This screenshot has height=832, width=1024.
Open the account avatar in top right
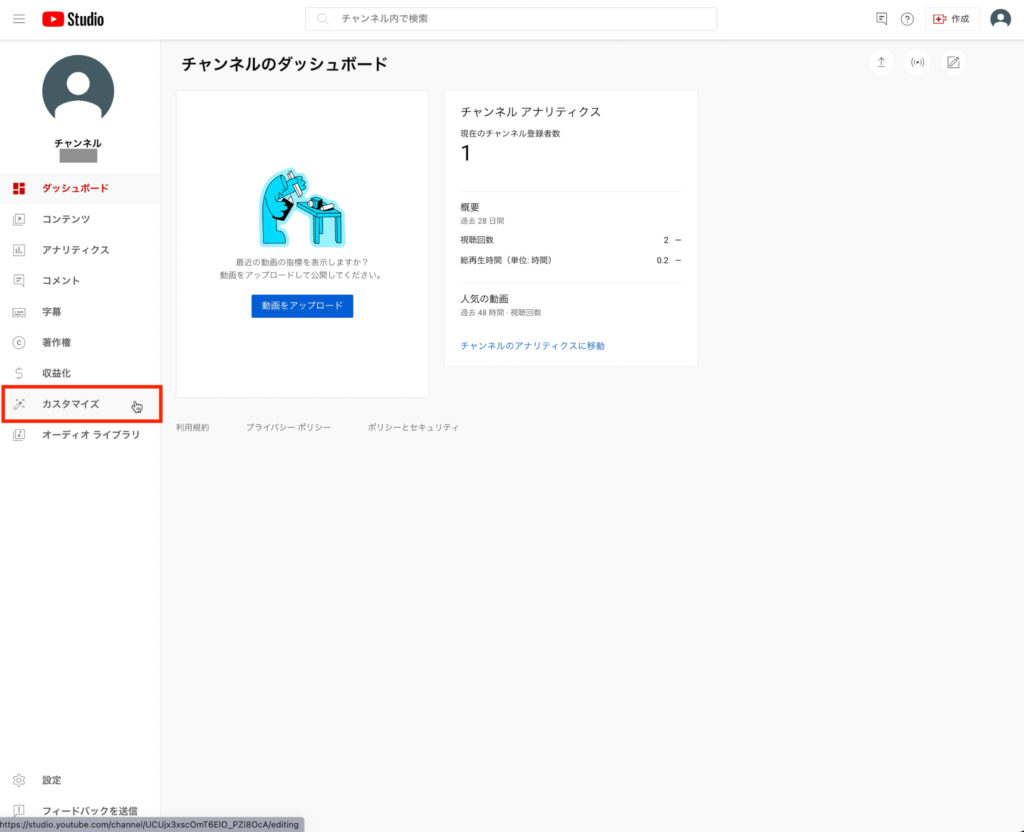point(1000,19)
